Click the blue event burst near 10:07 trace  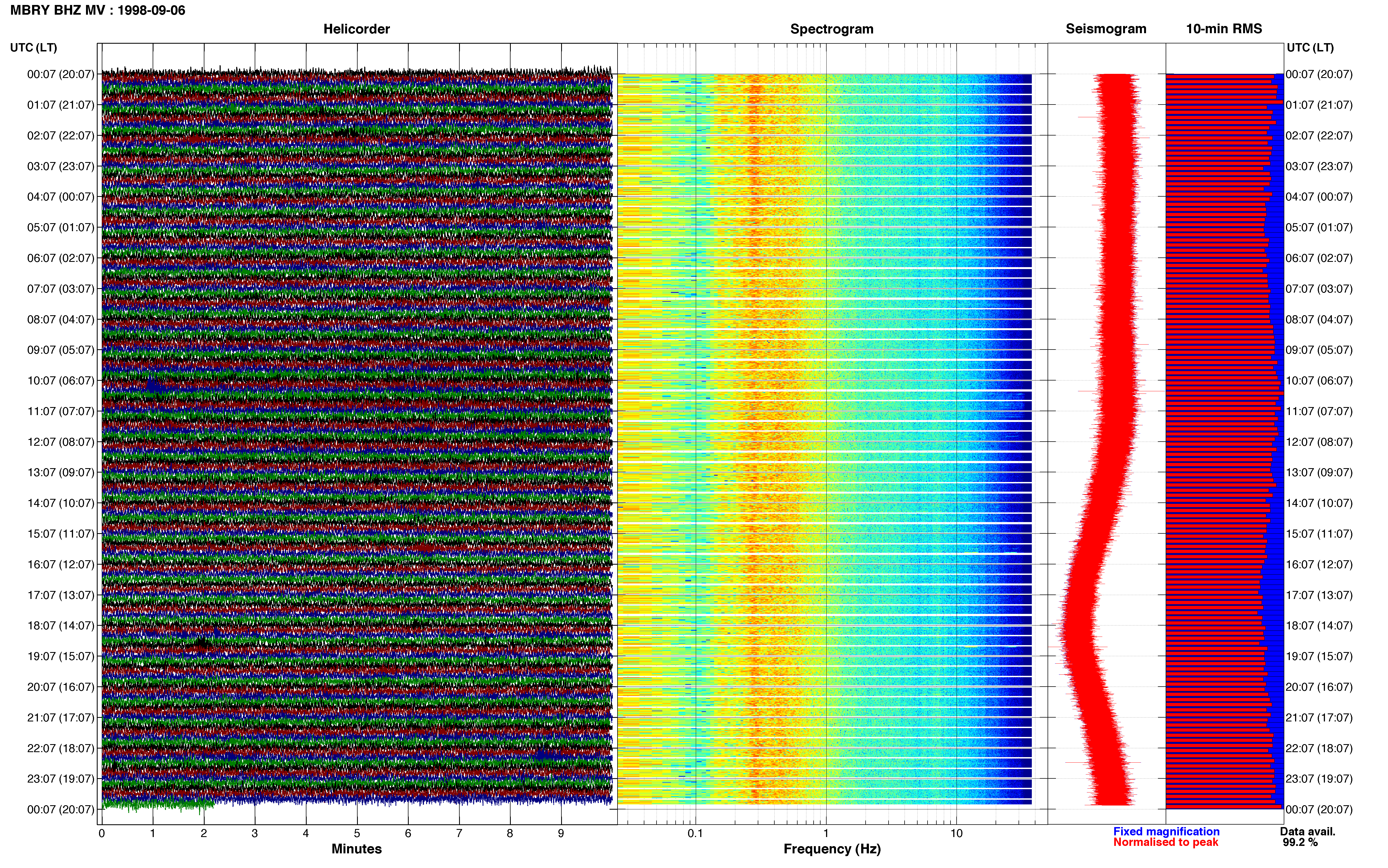153,386
